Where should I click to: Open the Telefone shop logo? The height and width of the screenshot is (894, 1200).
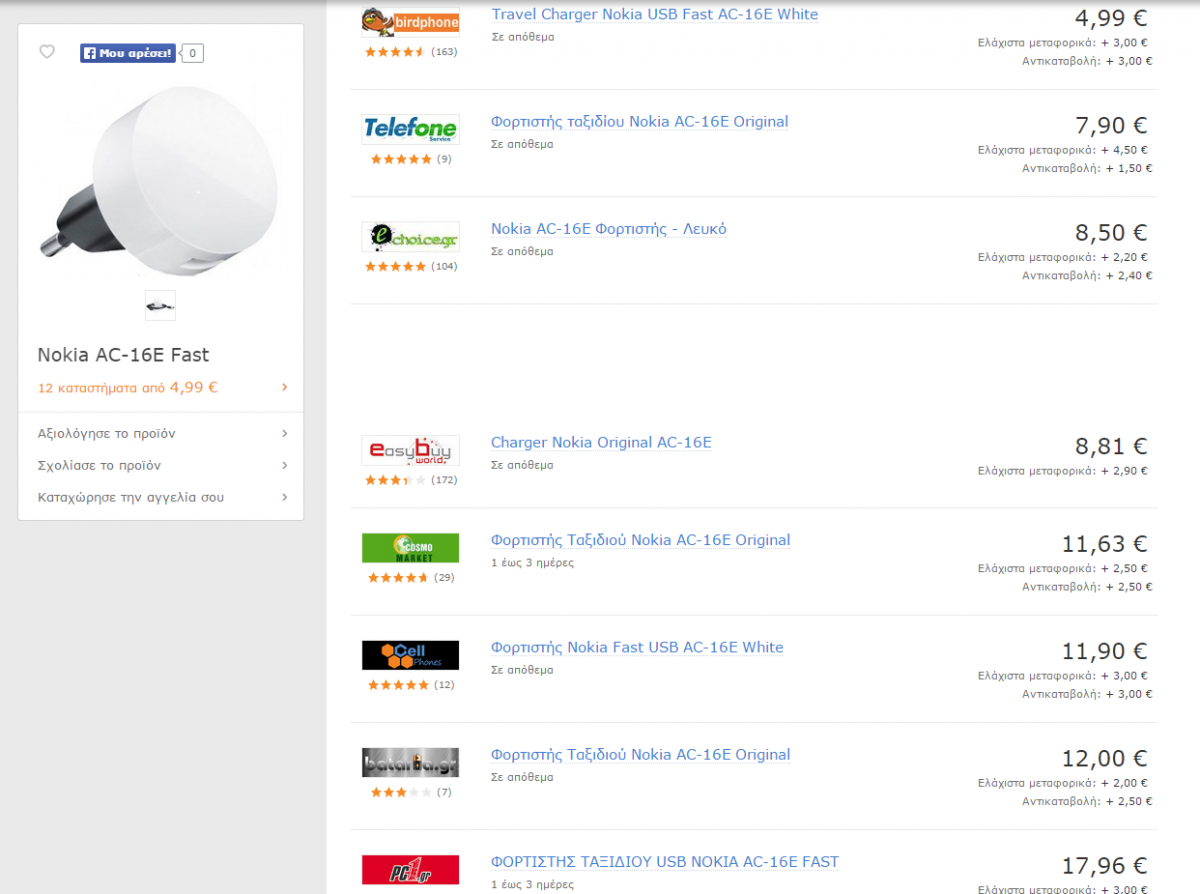[x=410, y=129]
